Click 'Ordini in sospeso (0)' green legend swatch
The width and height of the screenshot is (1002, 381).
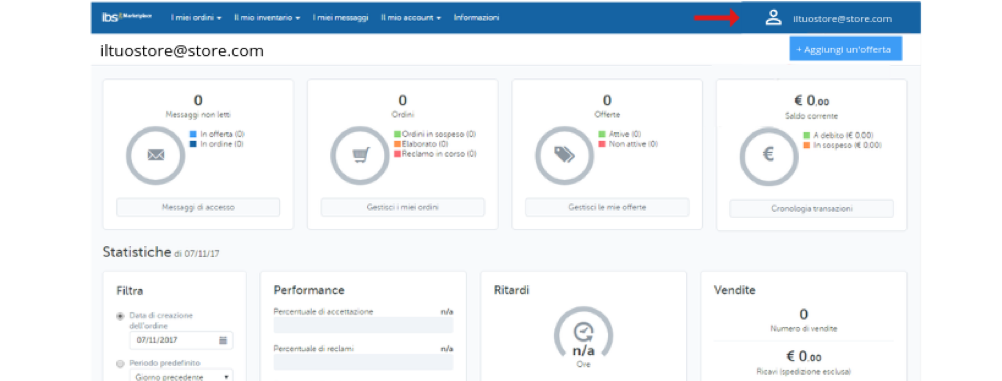(x=397, y=134)
